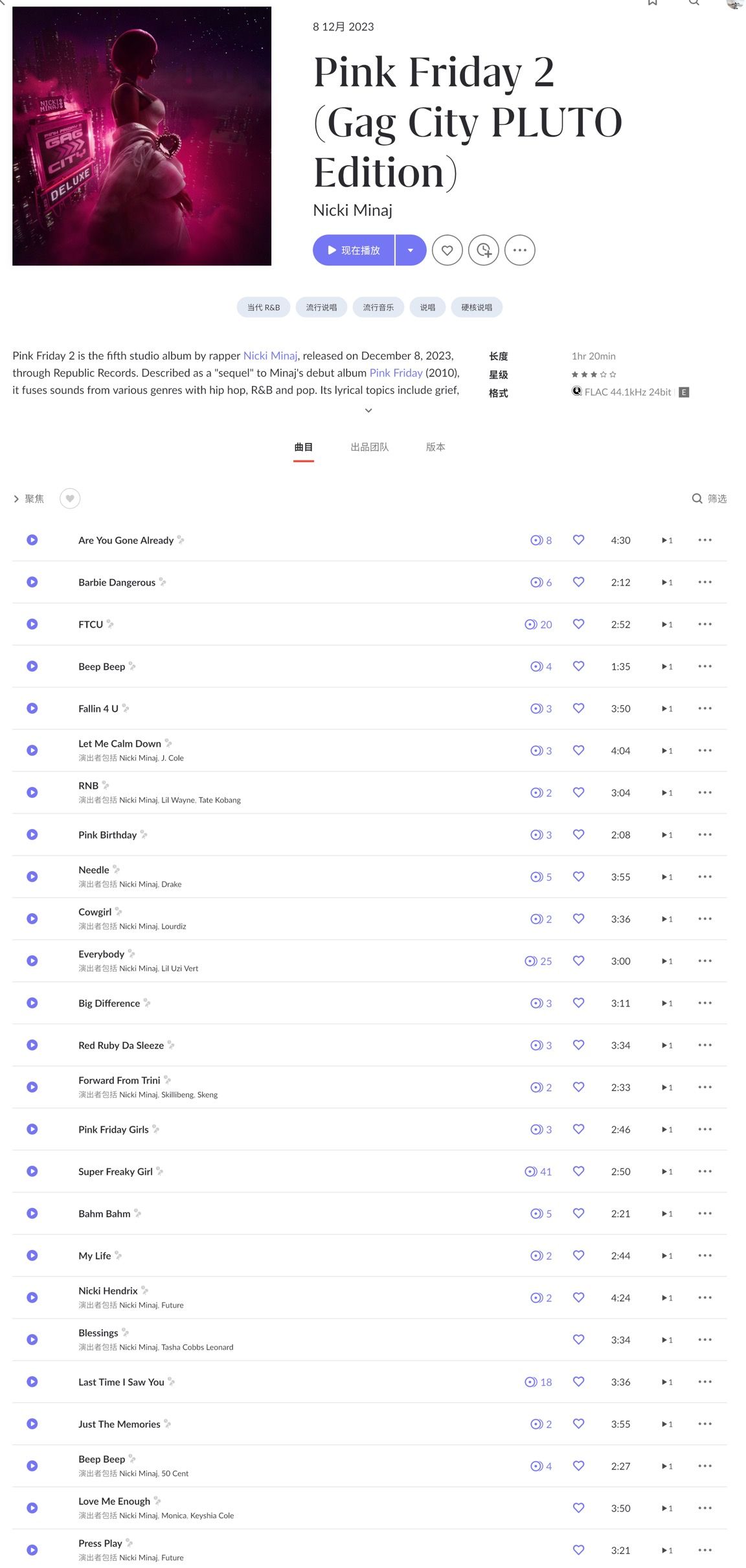The height and width of the screenshot is (1568, 746).
Task: Switch to the 出品团队 tab
Action: (369, 447)
